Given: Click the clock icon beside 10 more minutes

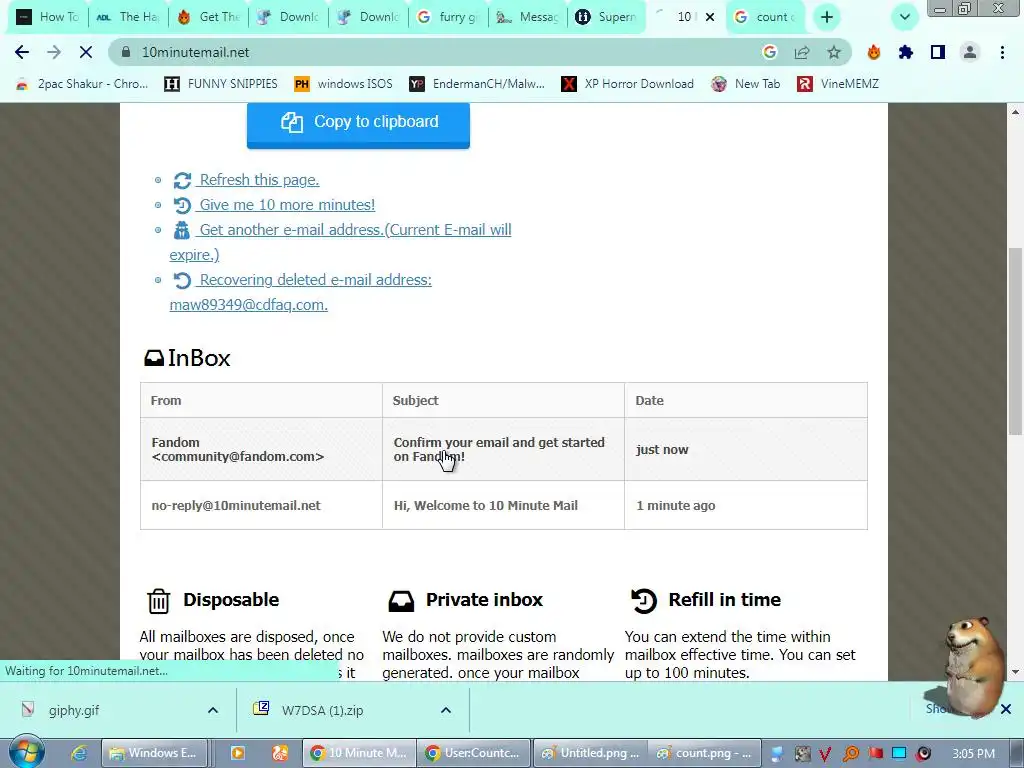Looking at the screenshot, I should pos(182,205).
